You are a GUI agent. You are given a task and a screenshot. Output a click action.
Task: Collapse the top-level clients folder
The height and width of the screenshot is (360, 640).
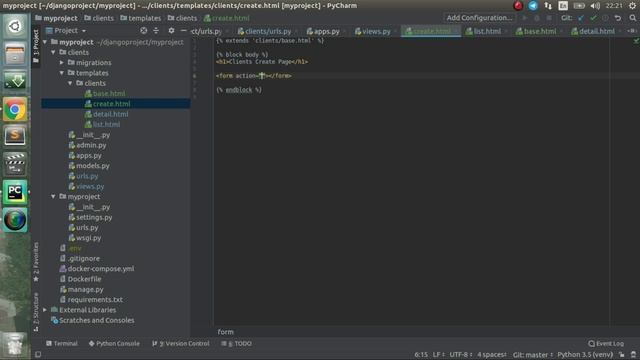[x=53, y=52]
